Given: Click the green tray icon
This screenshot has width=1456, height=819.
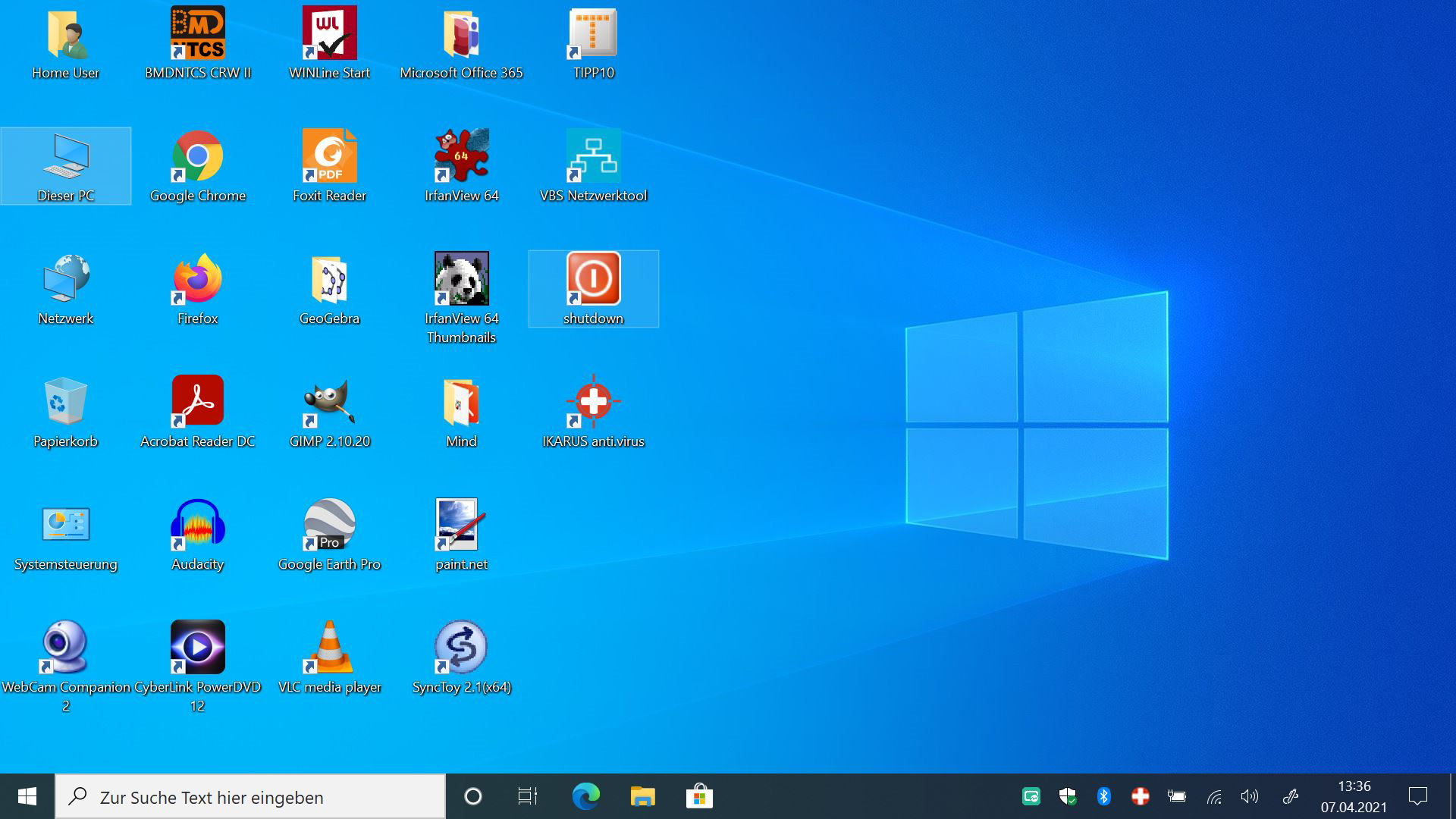Looking at the screenshot, I should [x=1031, y=796].
